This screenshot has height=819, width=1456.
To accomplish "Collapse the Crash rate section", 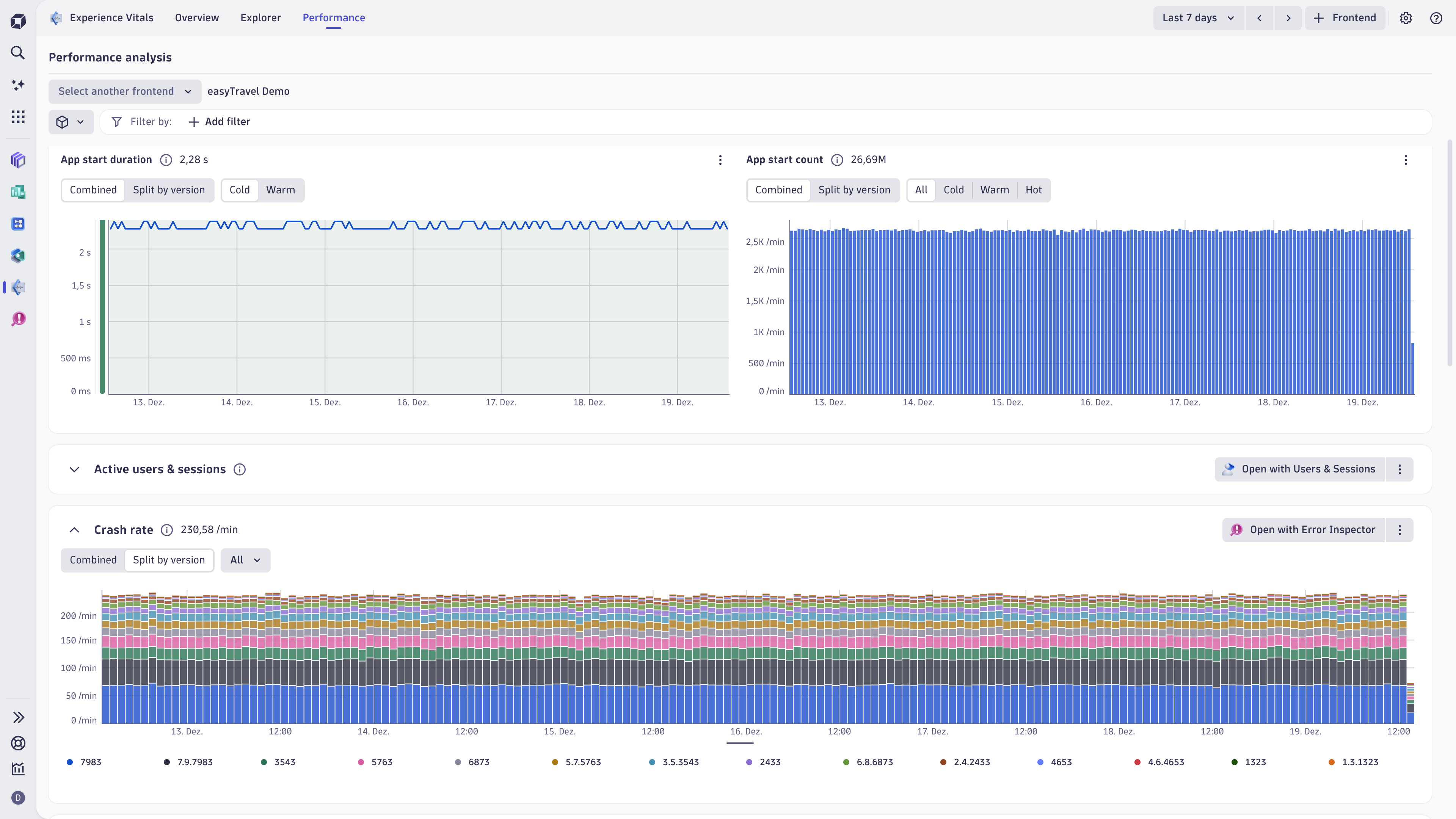I will [74, 530].
